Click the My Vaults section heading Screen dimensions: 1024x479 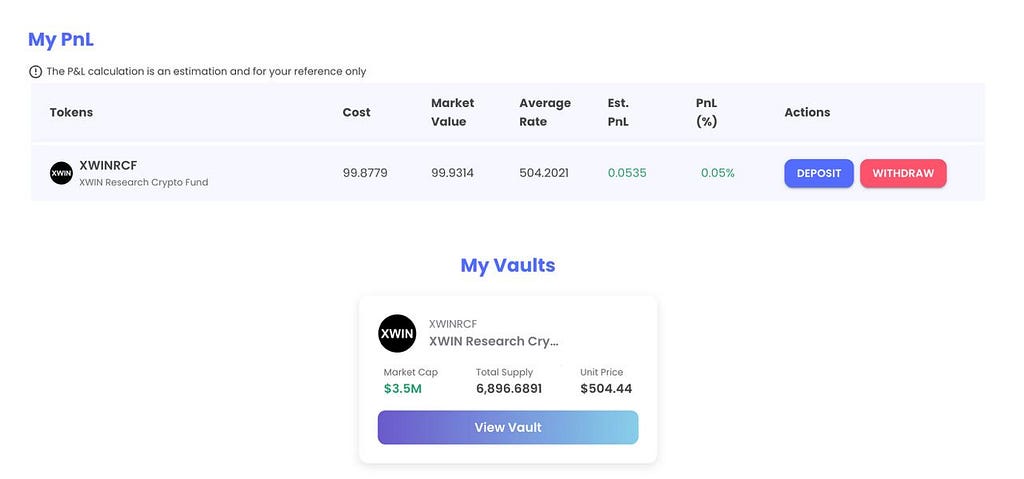[x=507, y=265]
